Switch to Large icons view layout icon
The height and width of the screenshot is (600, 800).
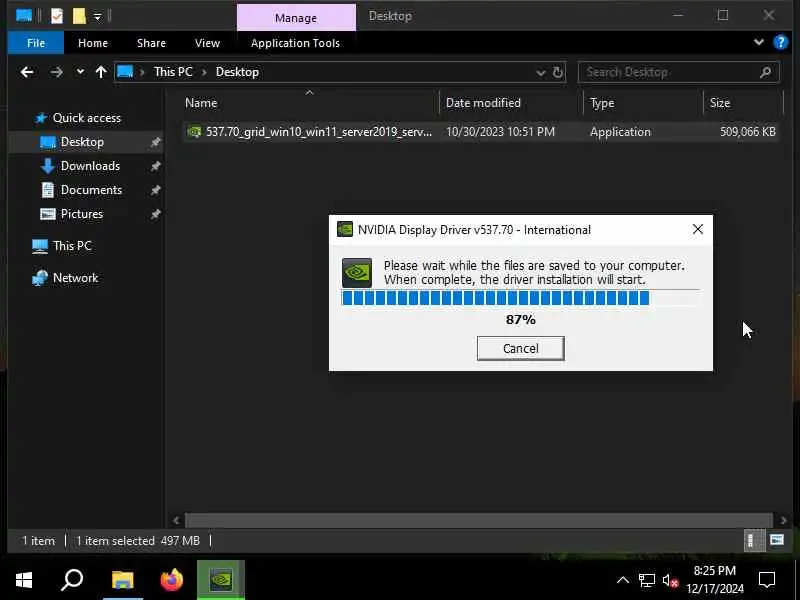pos(777,540)
